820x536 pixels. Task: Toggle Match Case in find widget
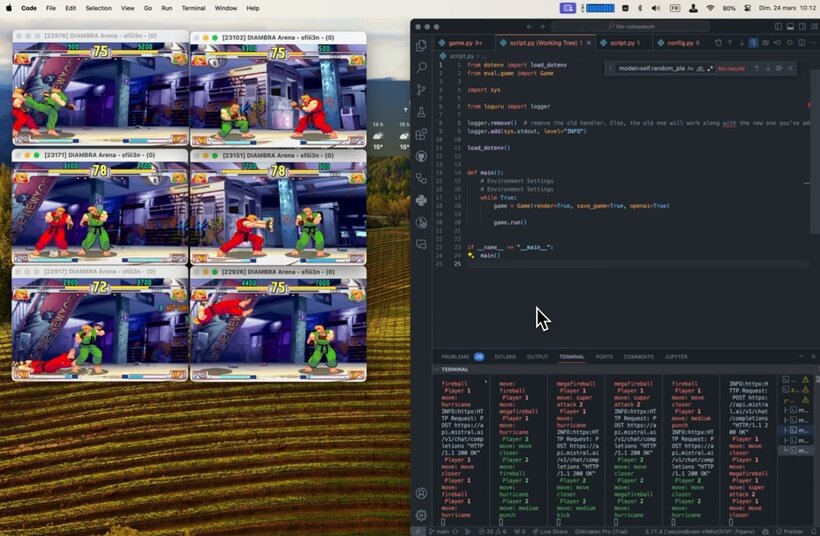(690, 68)
